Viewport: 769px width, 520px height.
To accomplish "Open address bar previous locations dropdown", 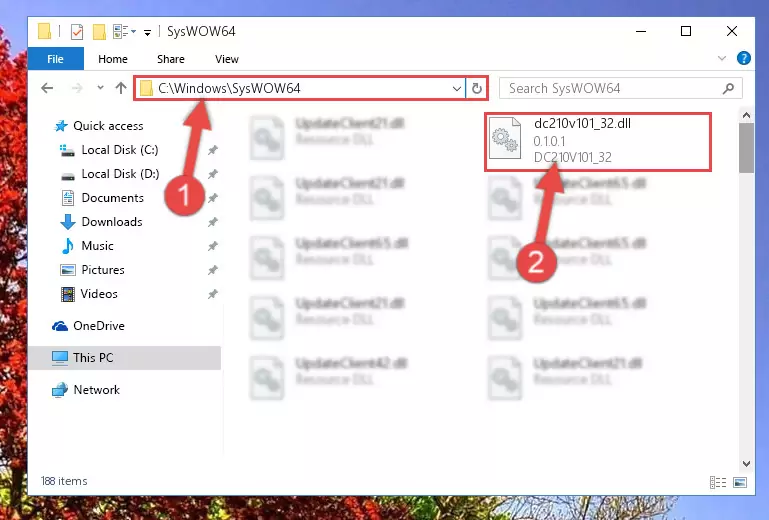I will click(457, 89).
